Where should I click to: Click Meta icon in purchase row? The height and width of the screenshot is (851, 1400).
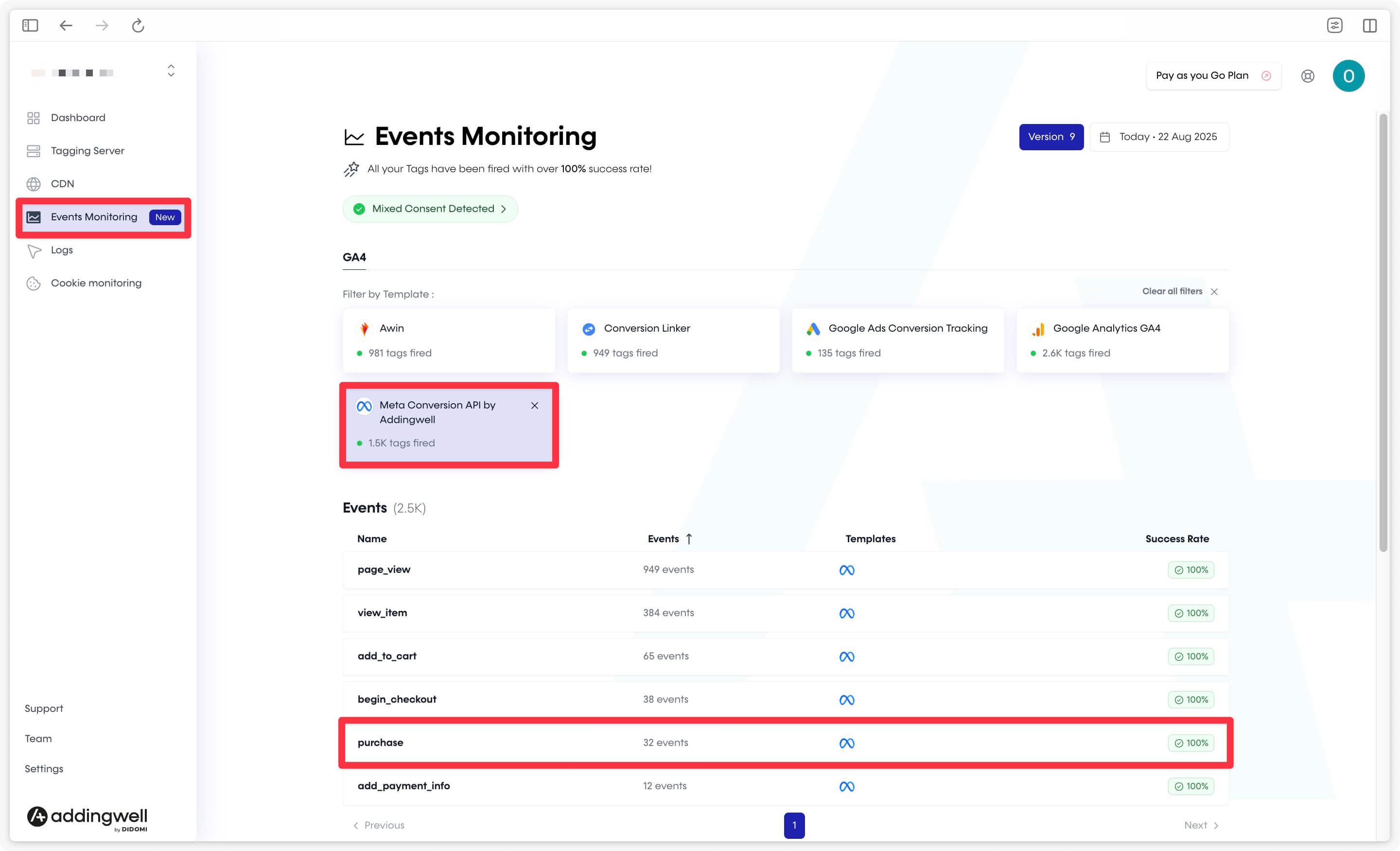pyautogui.click(x=847, y=743)
